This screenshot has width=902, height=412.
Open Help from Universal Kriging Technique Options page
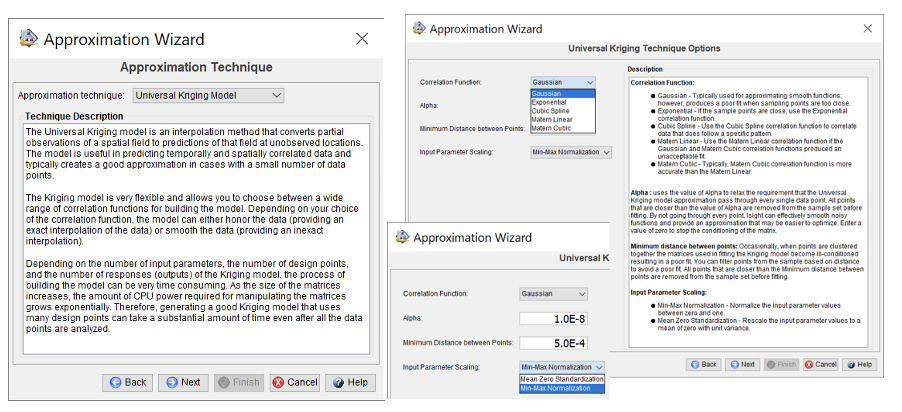tap(858, 365)
